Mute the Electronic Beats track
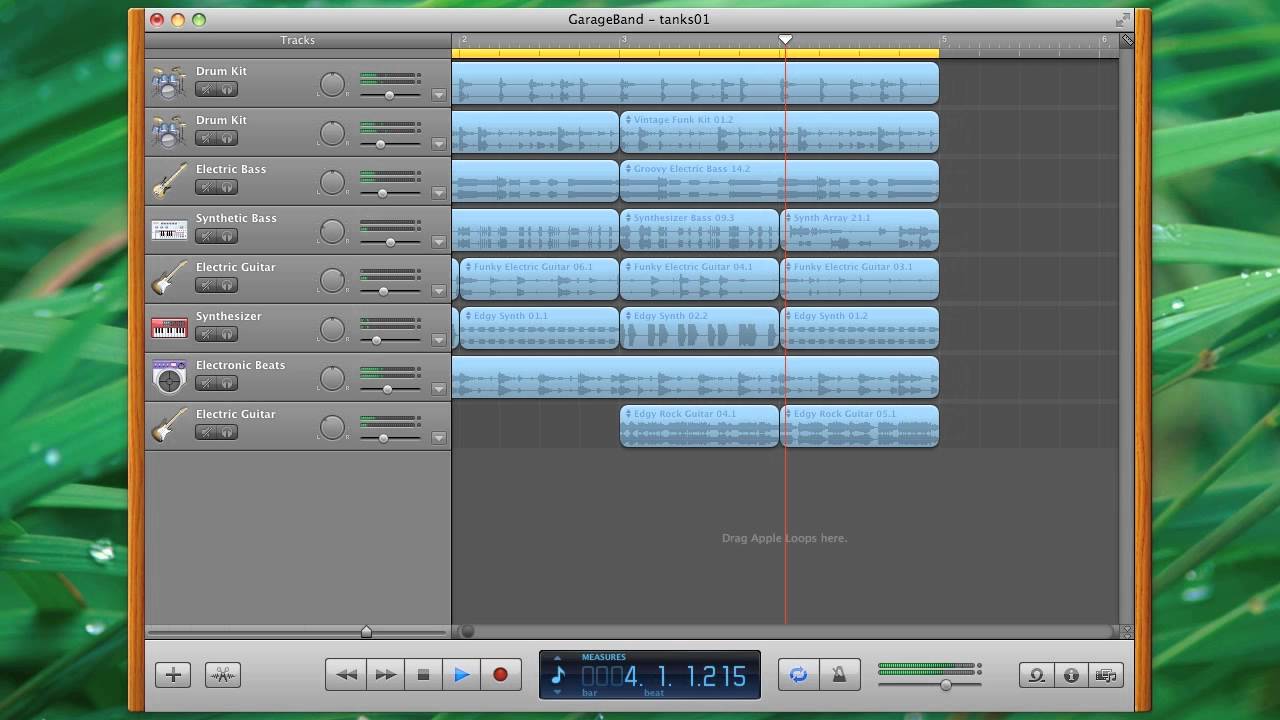Viewport: 1280px width, 720px height. [x=206, y=383]
